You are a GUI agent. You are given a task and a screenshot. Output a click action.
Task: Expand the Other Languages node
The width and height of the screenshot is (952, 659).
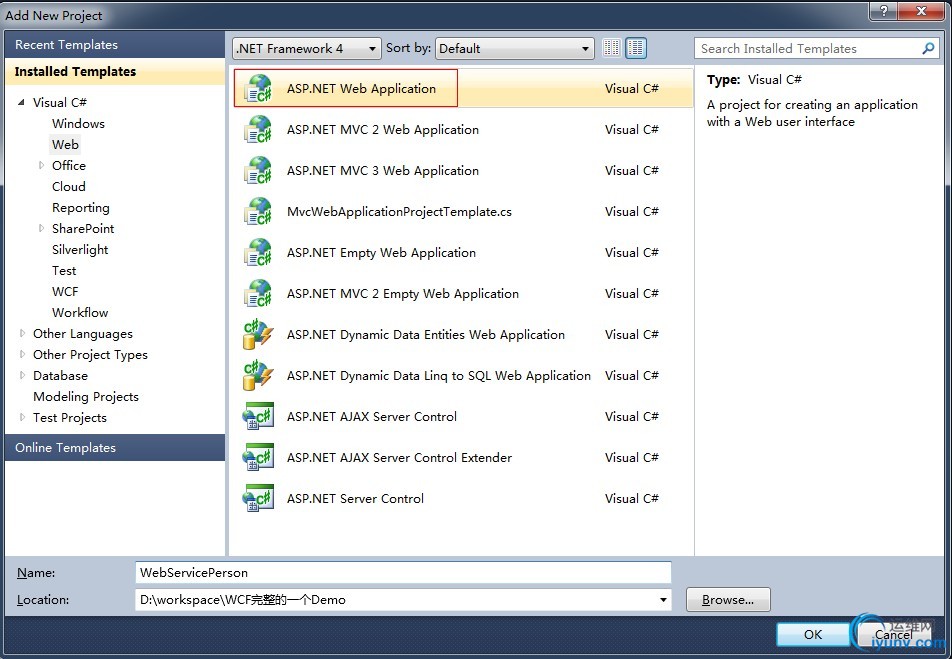coord(22,333)
